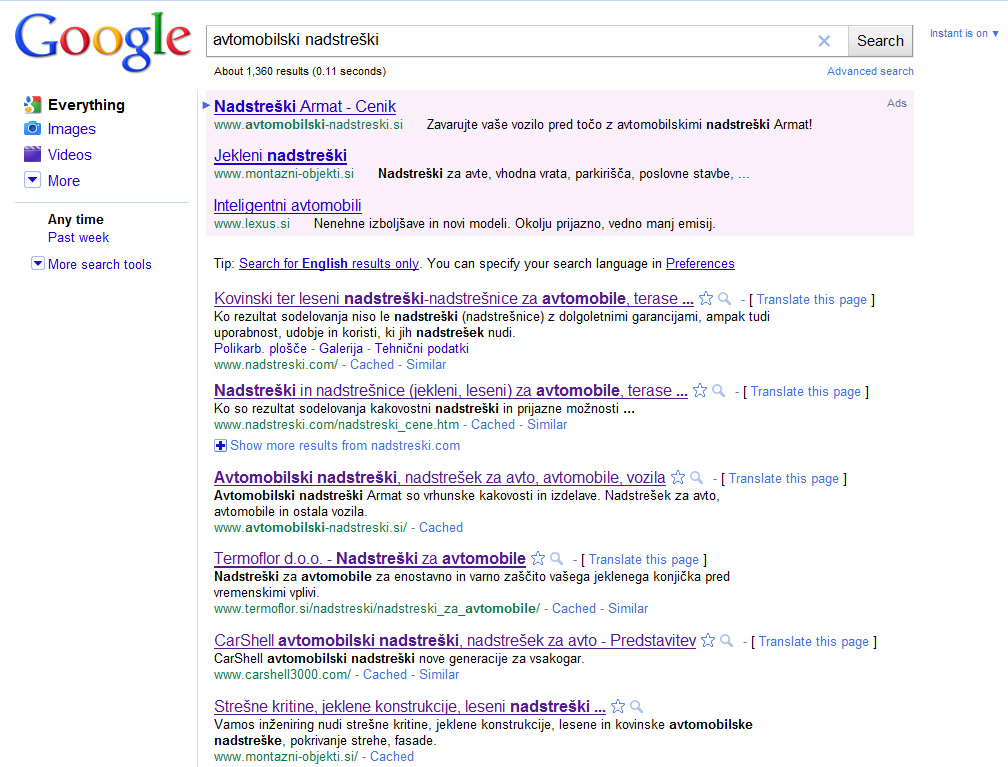Image resolution: width=1008 pixels, height=767 pixels.
Task: Open the Instant is on dropdown
Action: point(962,33)
